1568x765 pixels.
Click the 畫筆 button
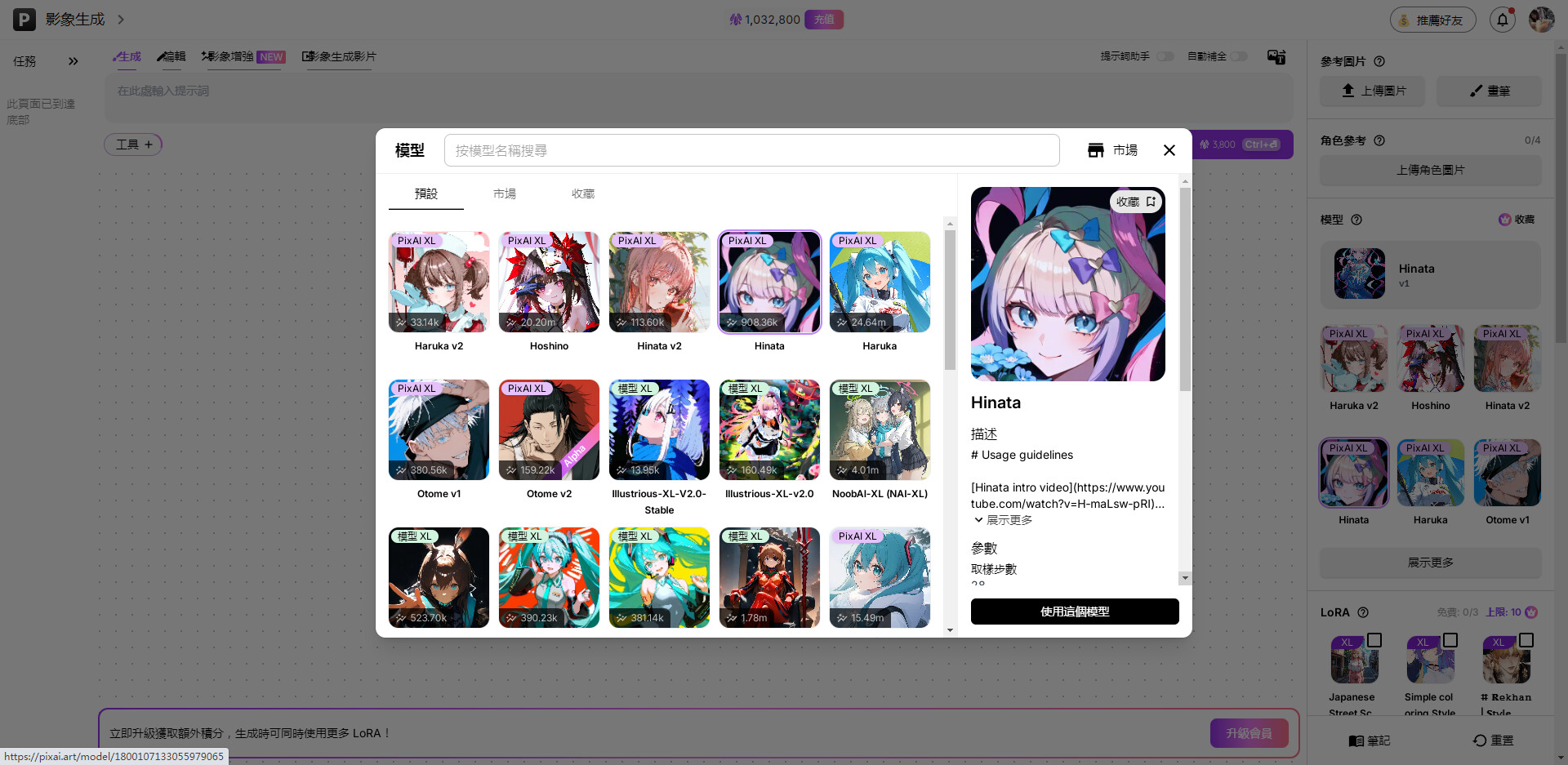tap(1490, 91)
